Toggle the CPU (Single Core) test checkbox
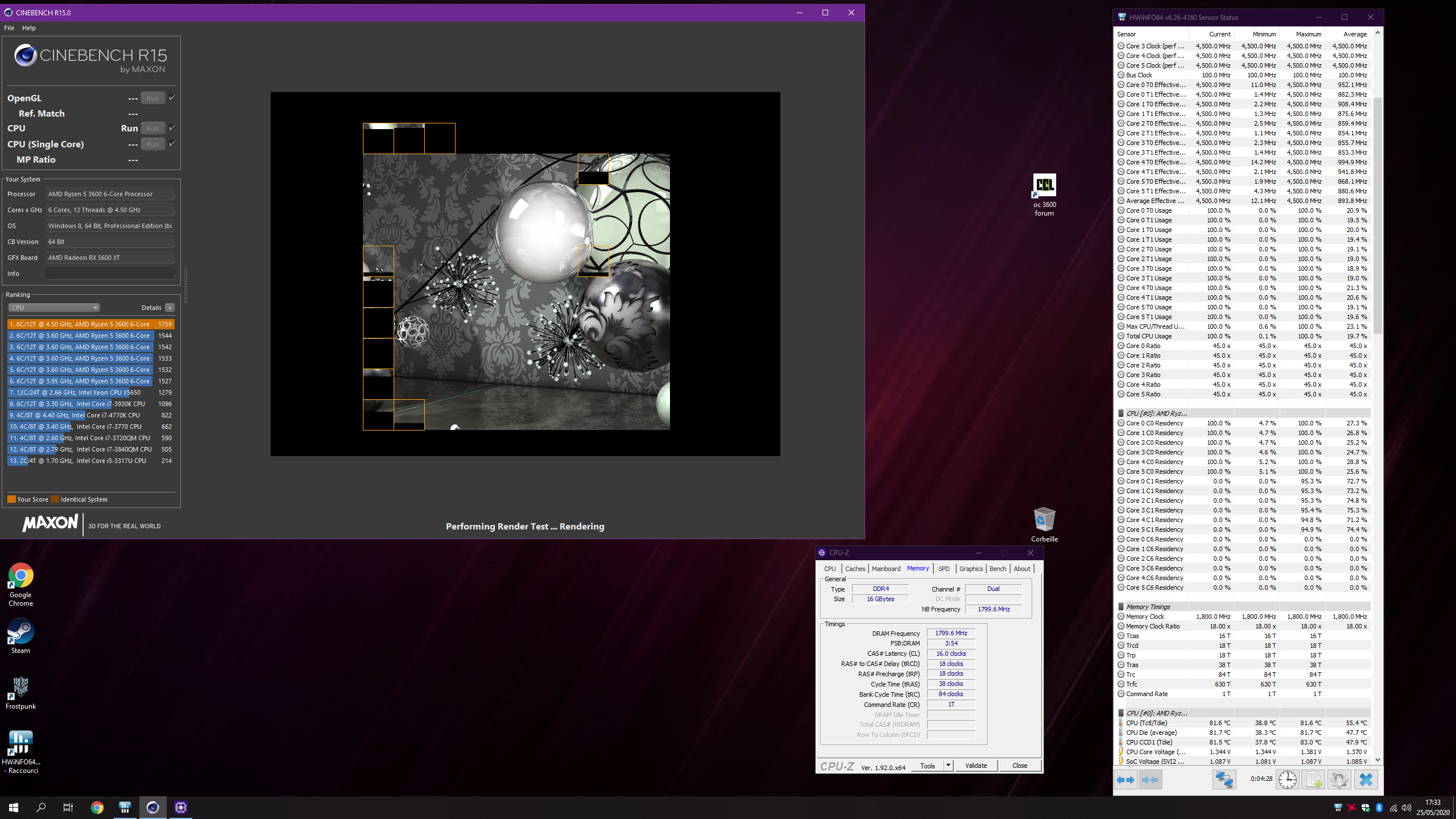This screenshot has height=819, width=1456. [172, 143]
